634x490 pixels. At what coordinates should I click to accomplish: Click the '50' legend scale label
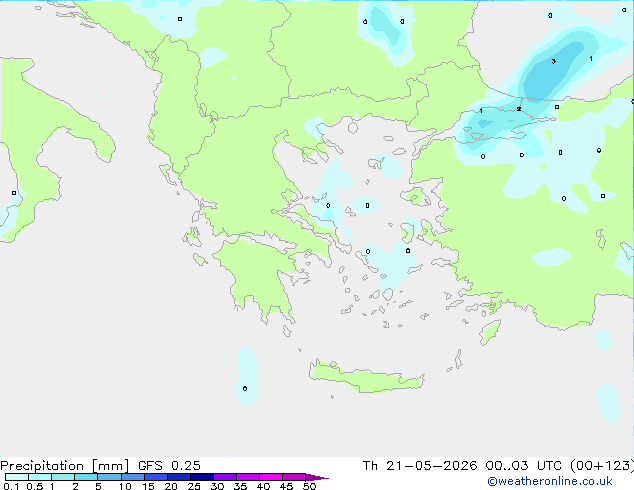click(x=309, y=486)
